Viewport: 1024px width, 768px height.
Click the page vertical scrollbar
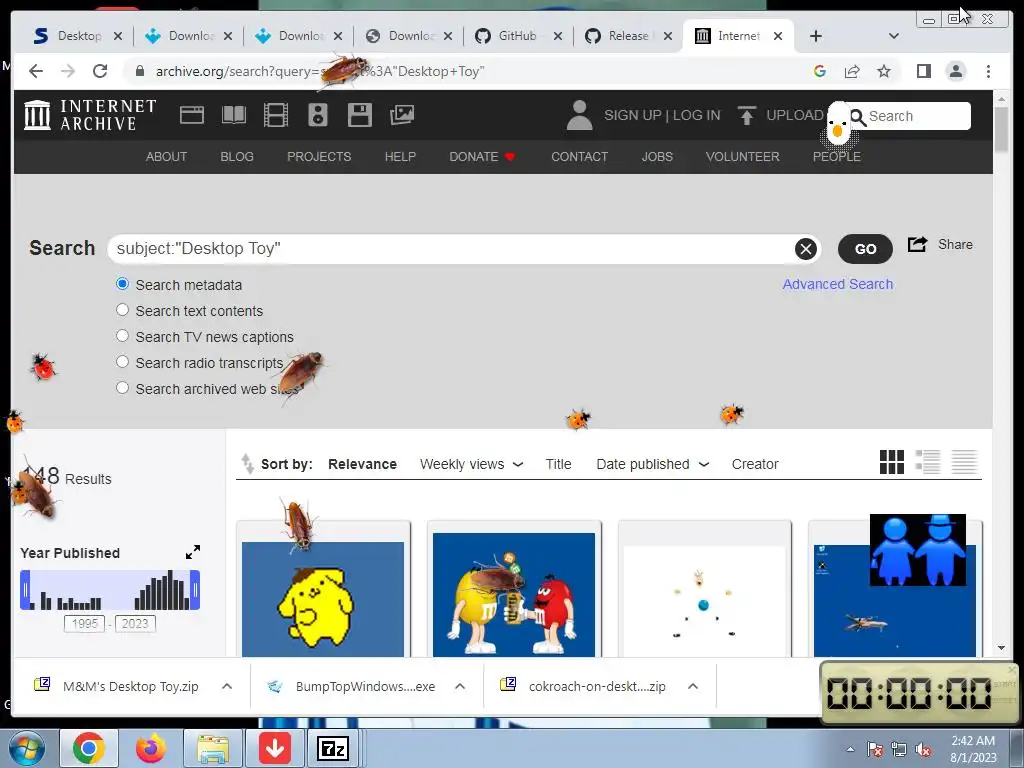pyautogui.click(x=1001, y=129)
